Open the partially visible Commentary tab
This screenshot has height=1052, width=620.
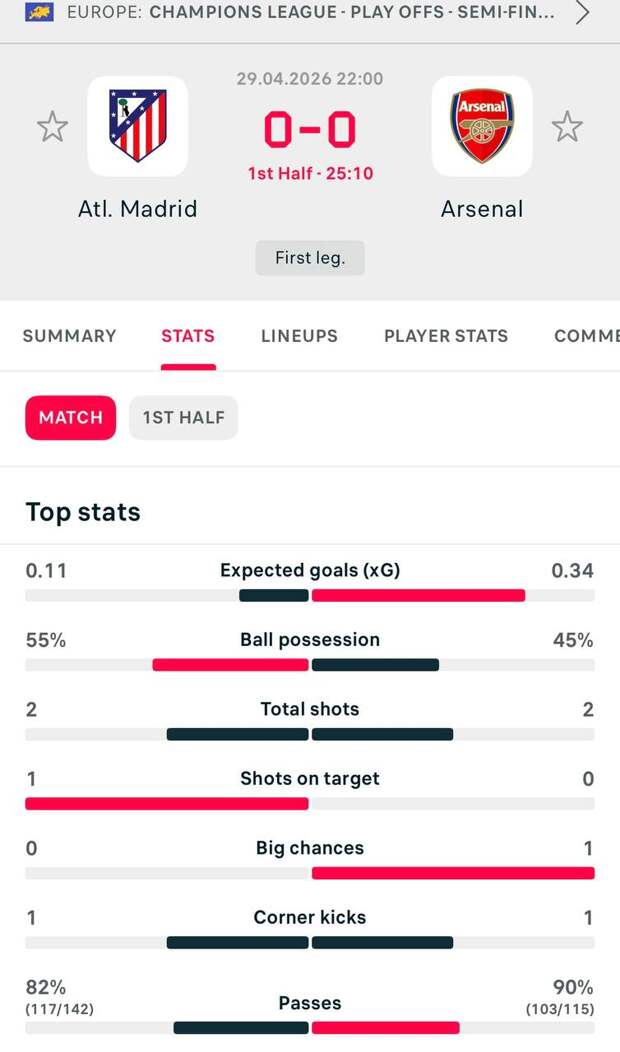point(587,336)
